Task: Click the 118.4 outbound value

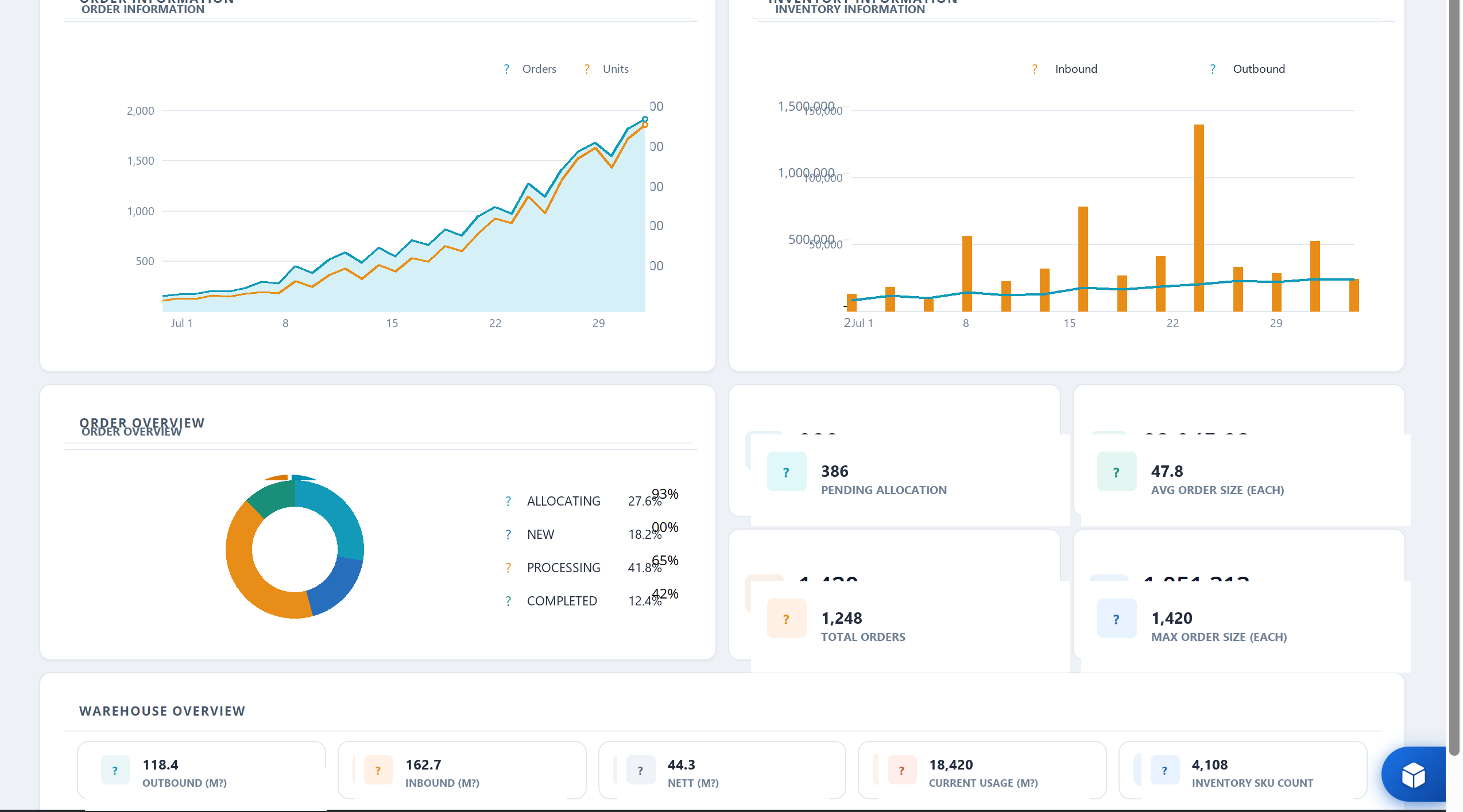Action: 160,765
